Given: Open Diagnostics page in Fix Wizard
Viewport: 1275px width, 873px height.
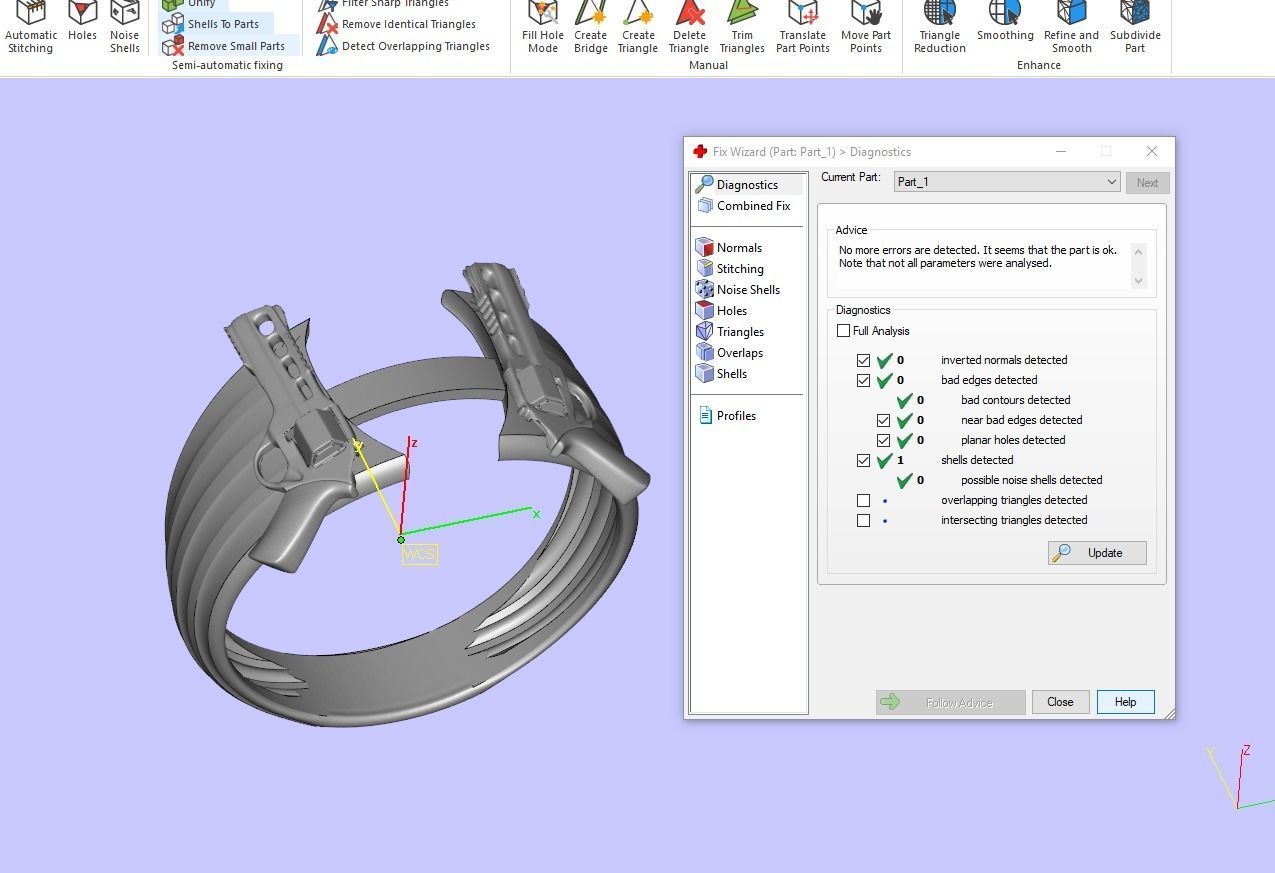Looking at the screenshot, I should coord(747,185).
